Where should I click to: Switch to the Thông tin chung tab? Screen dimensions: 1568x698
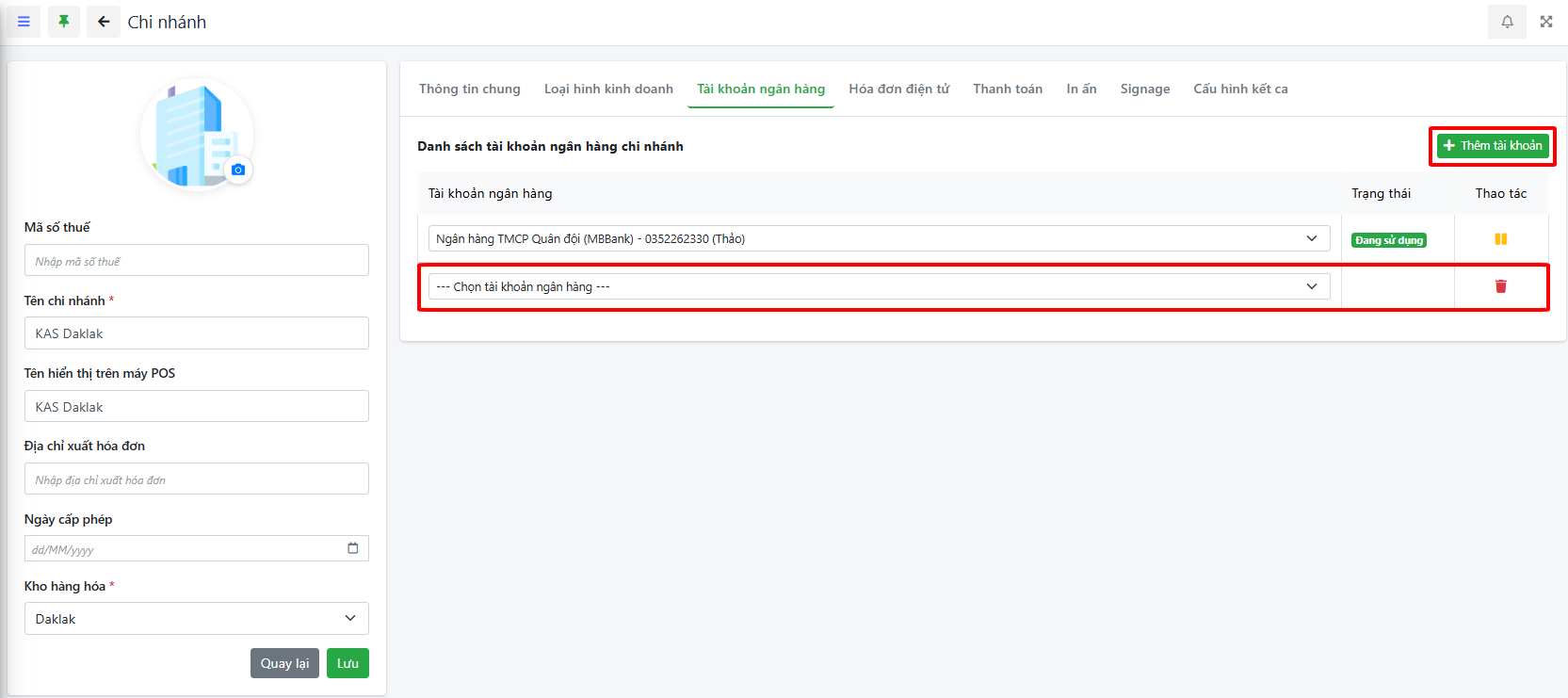pos(469,89)
